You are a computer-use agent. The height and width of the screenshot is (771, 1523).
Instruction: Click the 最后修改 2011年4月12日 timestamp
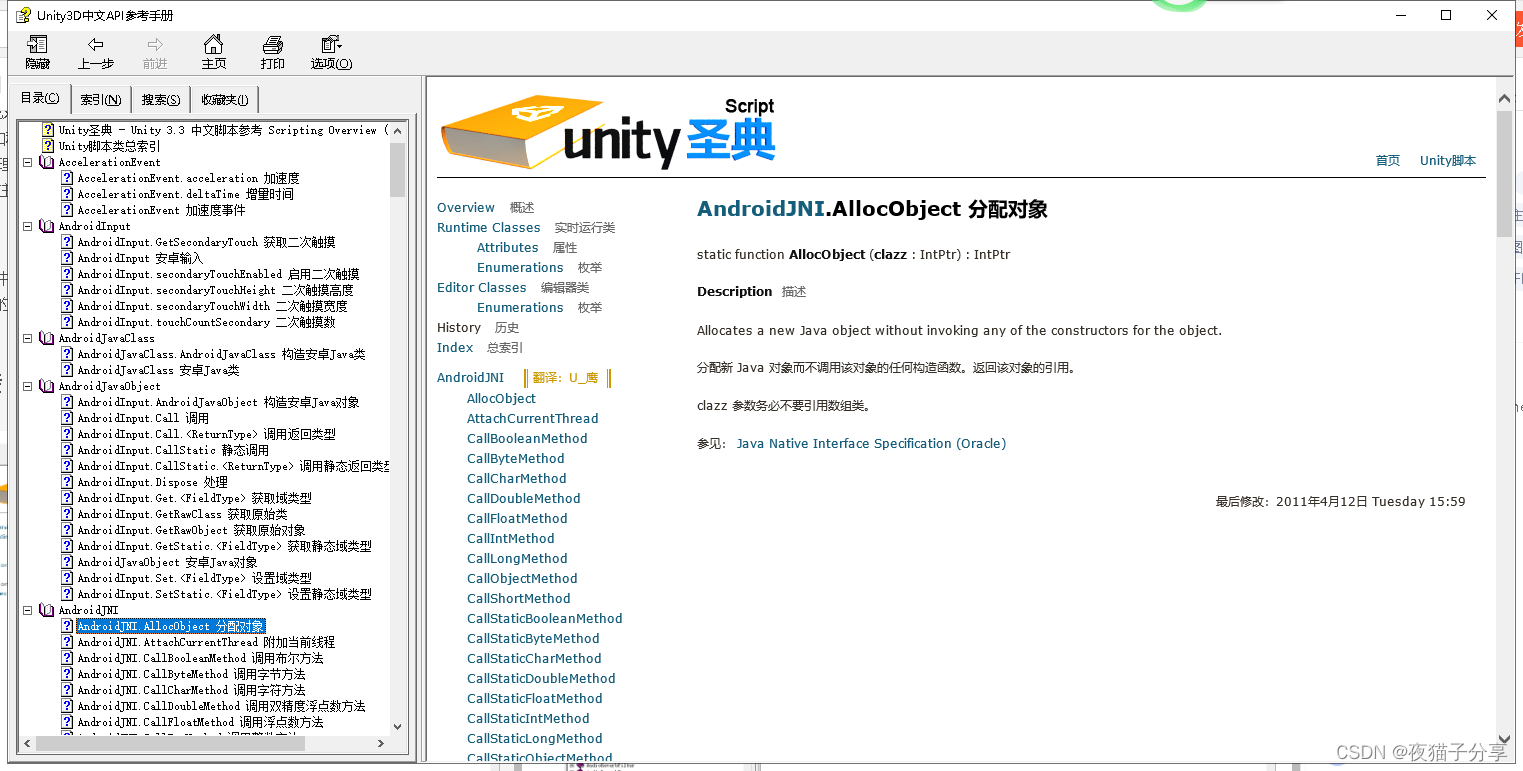1340,501
